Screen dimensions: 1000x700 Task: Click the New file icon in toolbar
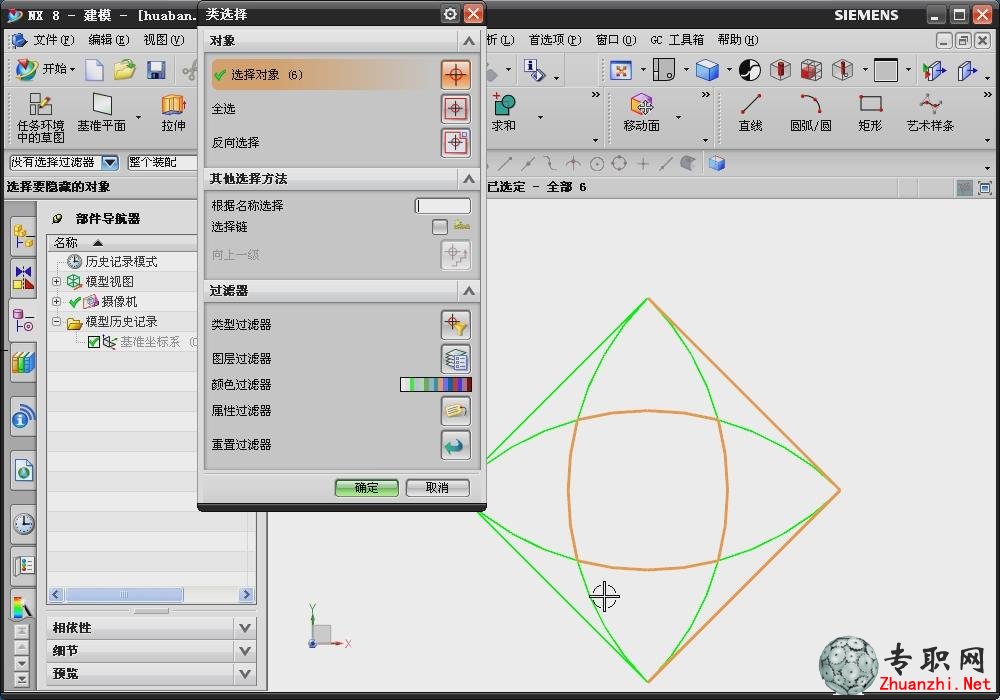(x=94, y=70)
